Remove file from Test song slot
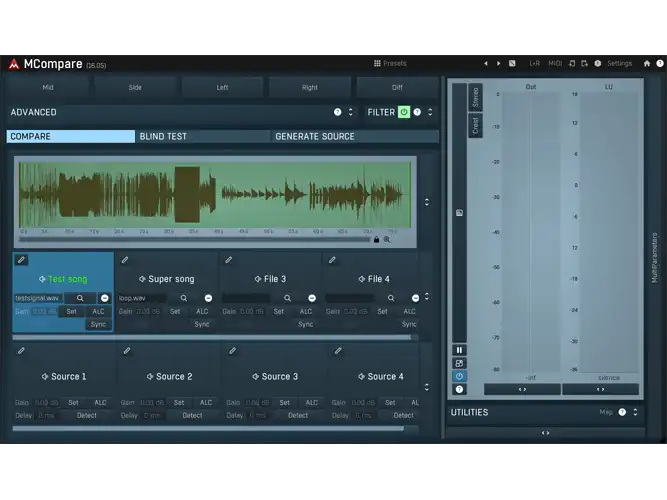Image resolution: width=667 pixels, height=500 pixels. click(x=105, y=298)
